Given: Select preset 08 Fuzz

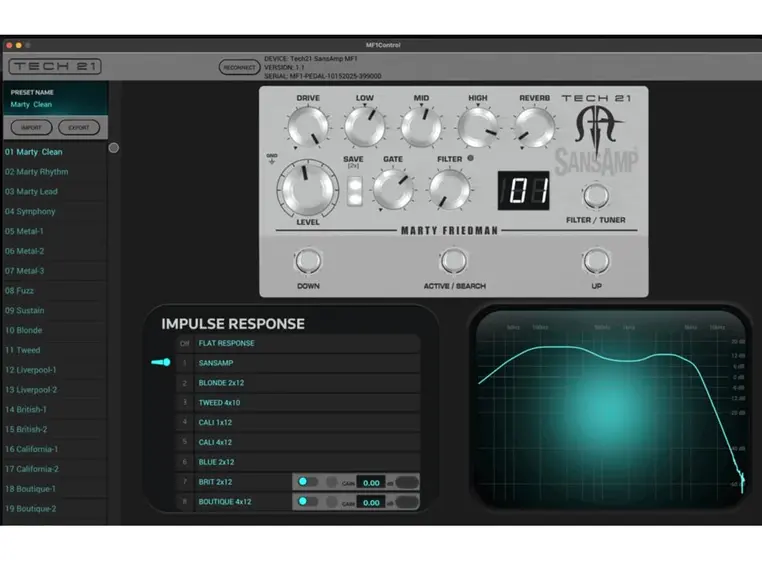Looking at the screenshot, I should point(55,291).
